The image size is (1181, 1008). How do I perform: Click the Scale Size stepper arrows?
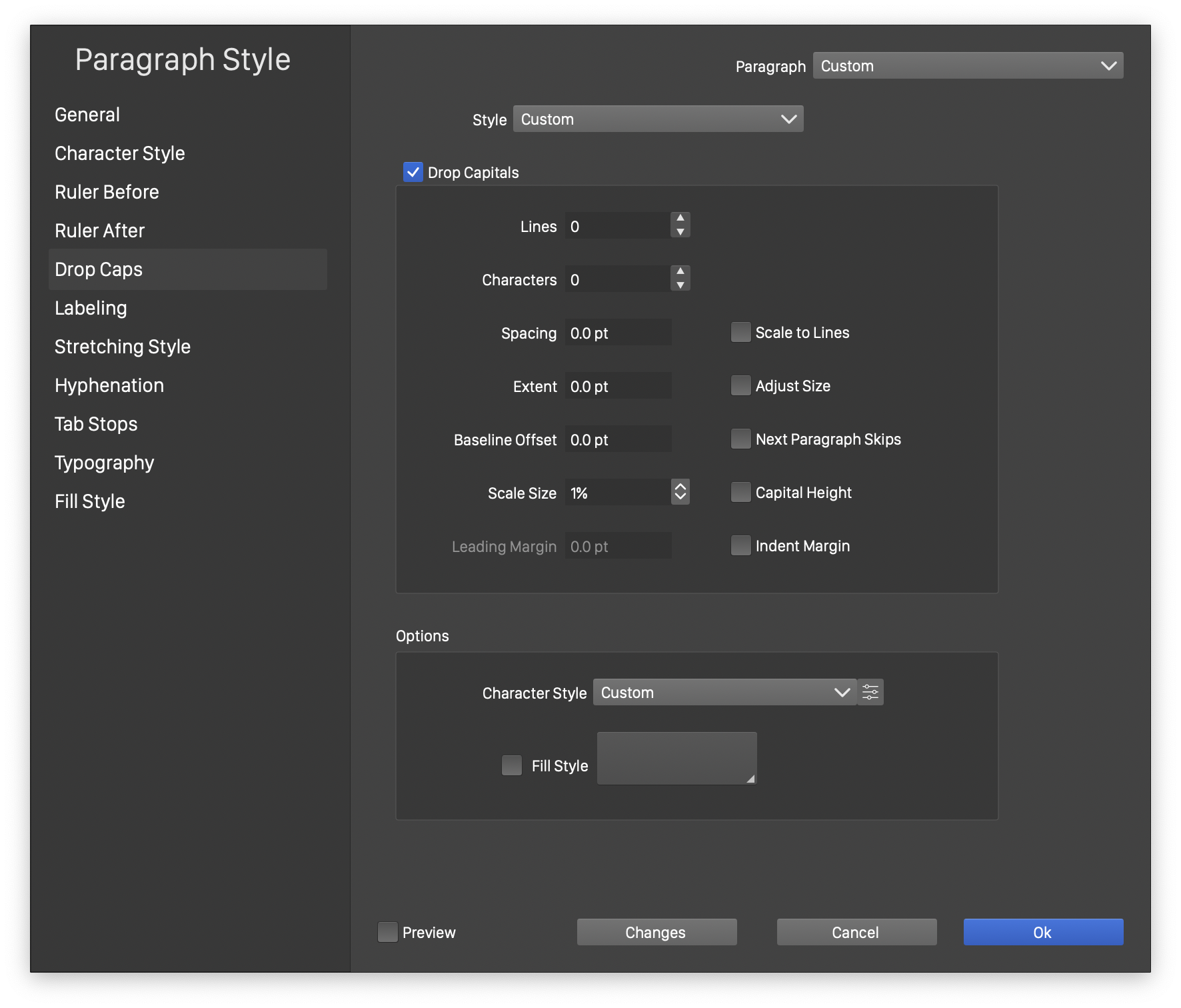pyautogui.click(x=680, y=492)
